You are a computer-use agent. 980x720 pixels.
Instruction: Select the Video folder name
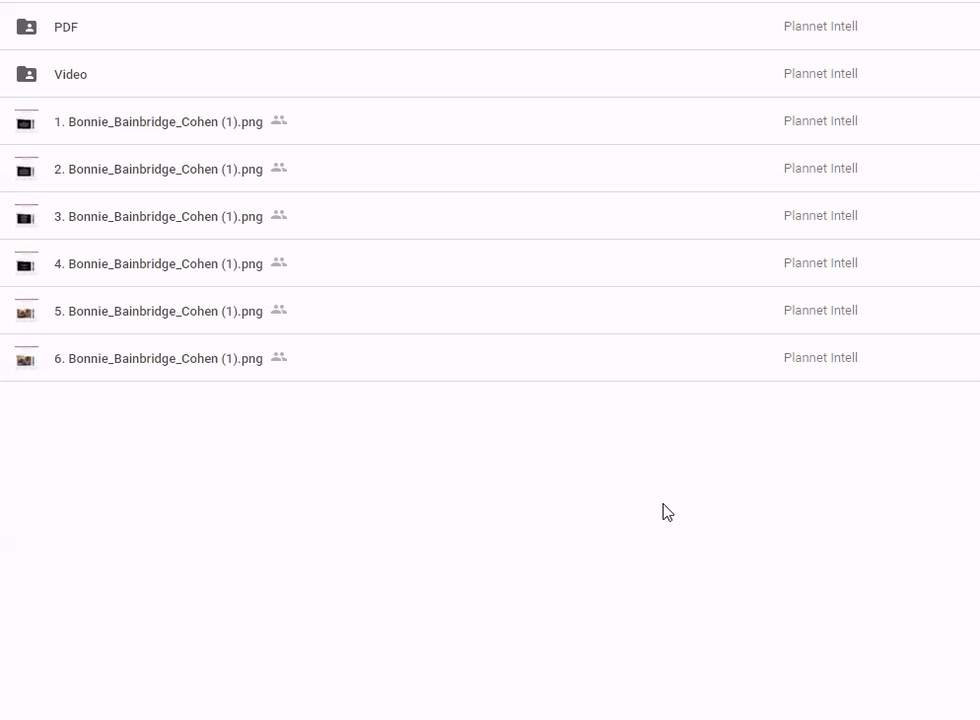click(70, 74)
